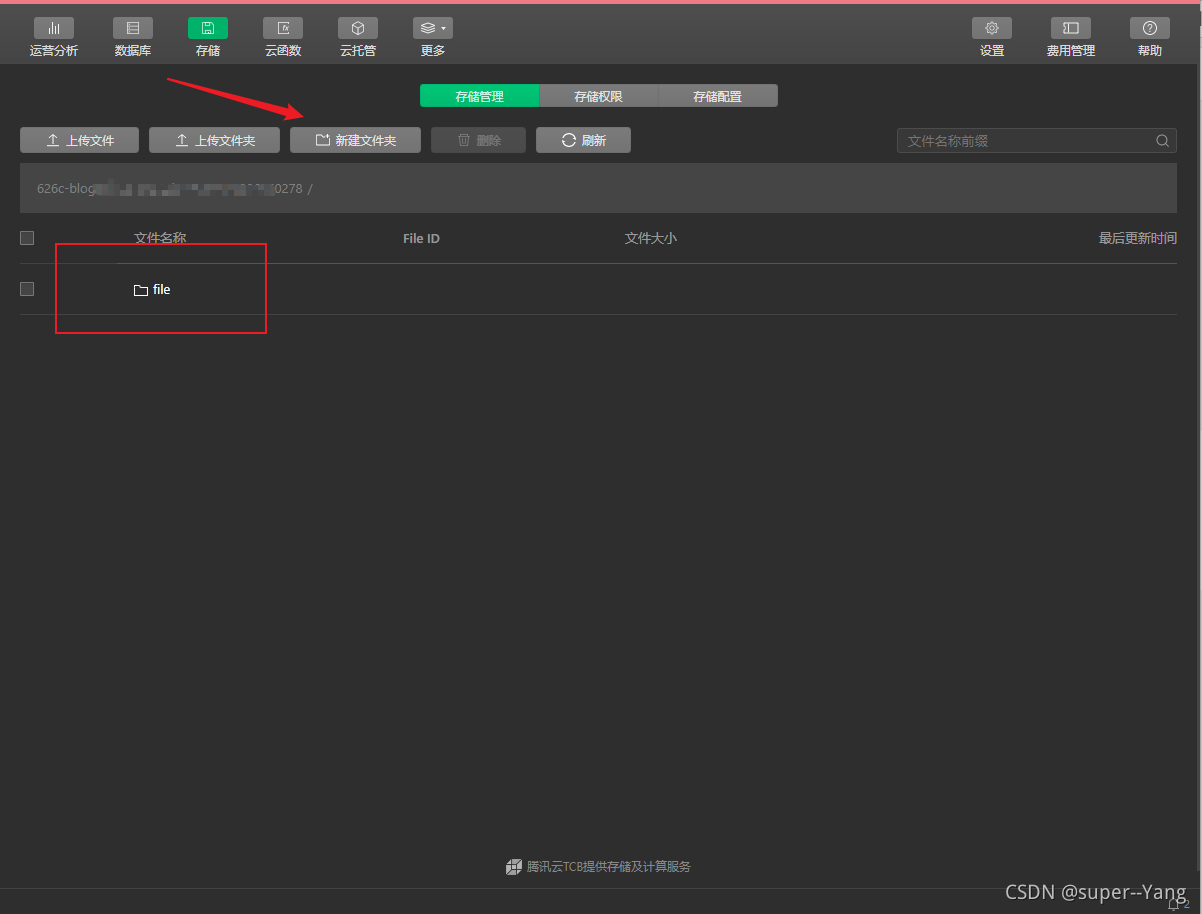The image size is (1202, 914).
Task: Click the greyed 删除 delete button
Action: pyautogui.click(x=478, y=140)
